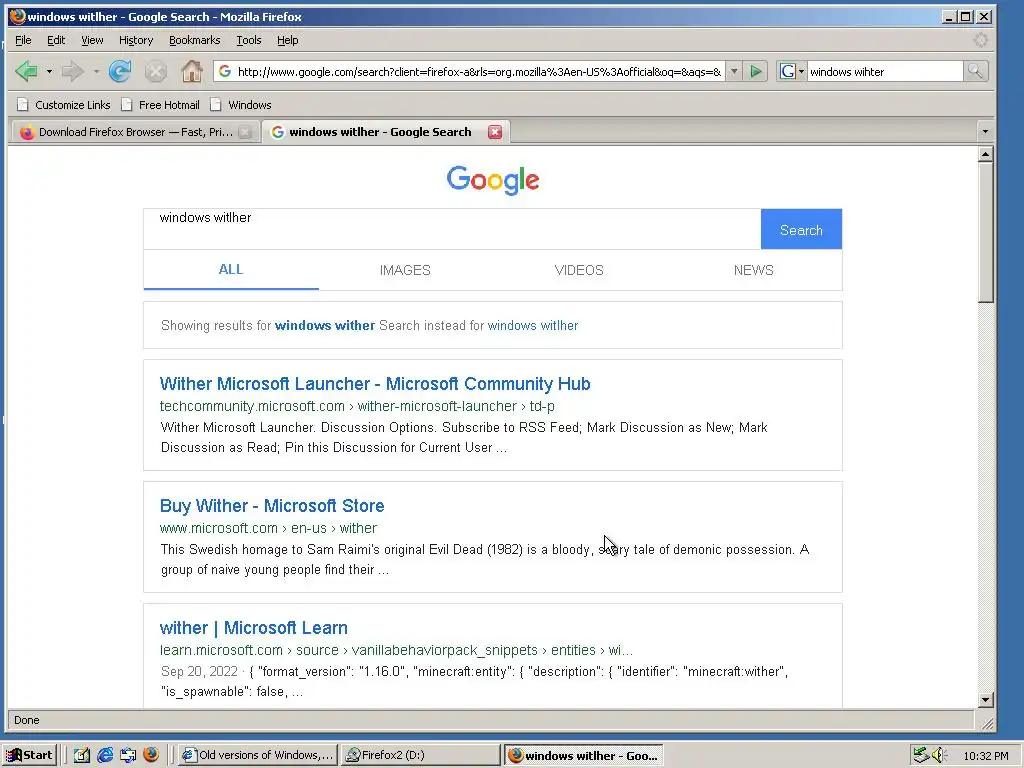Click the Google site icon in address bar
The width and height of the screenshot is (1024, 768).
pos(225,71)
